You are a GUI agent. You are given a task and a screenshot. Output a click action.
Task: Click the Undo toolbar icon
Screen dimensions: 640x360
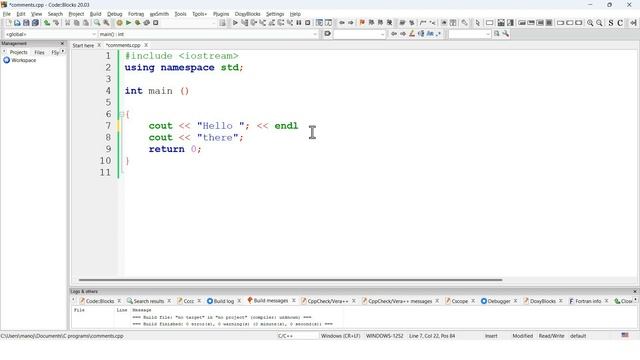click(x=47, y=23)
